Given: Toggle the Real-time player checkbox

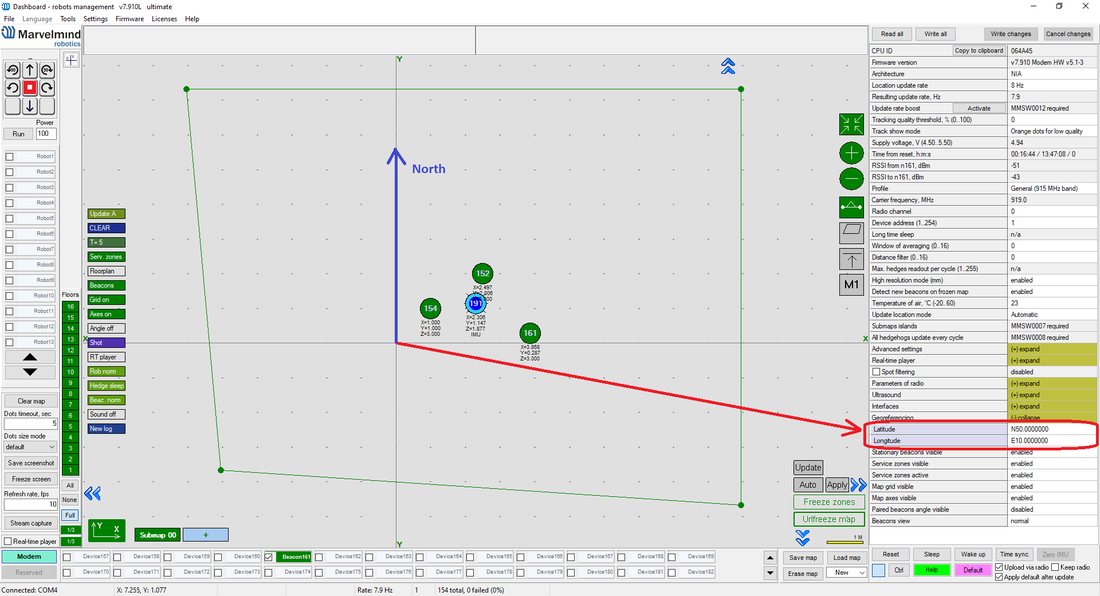Looking at the screenshot, I should click(x=8, y=541).
